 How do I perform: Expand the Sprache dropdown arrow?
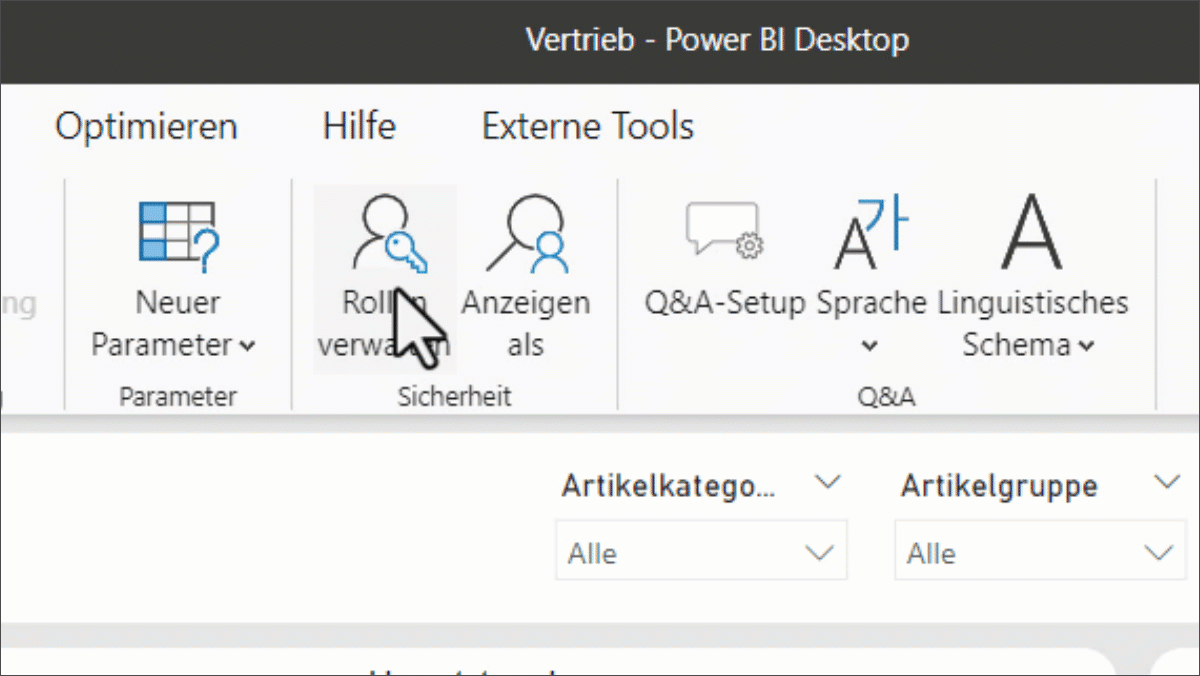point(870,347)
